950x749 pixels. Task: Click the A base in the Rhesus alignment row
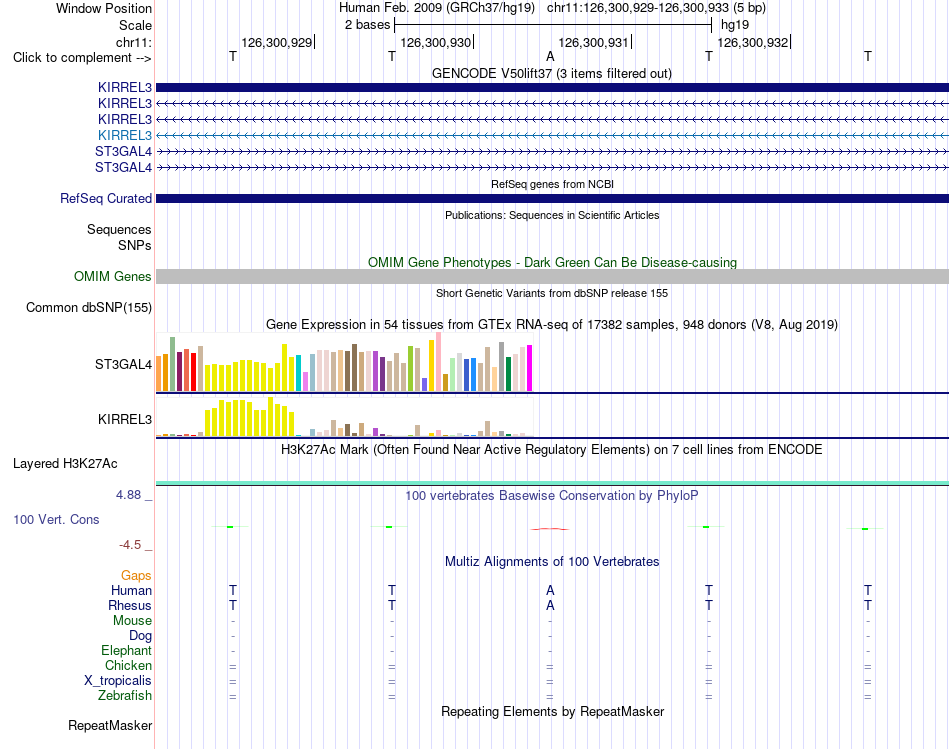tap(550, 605)
